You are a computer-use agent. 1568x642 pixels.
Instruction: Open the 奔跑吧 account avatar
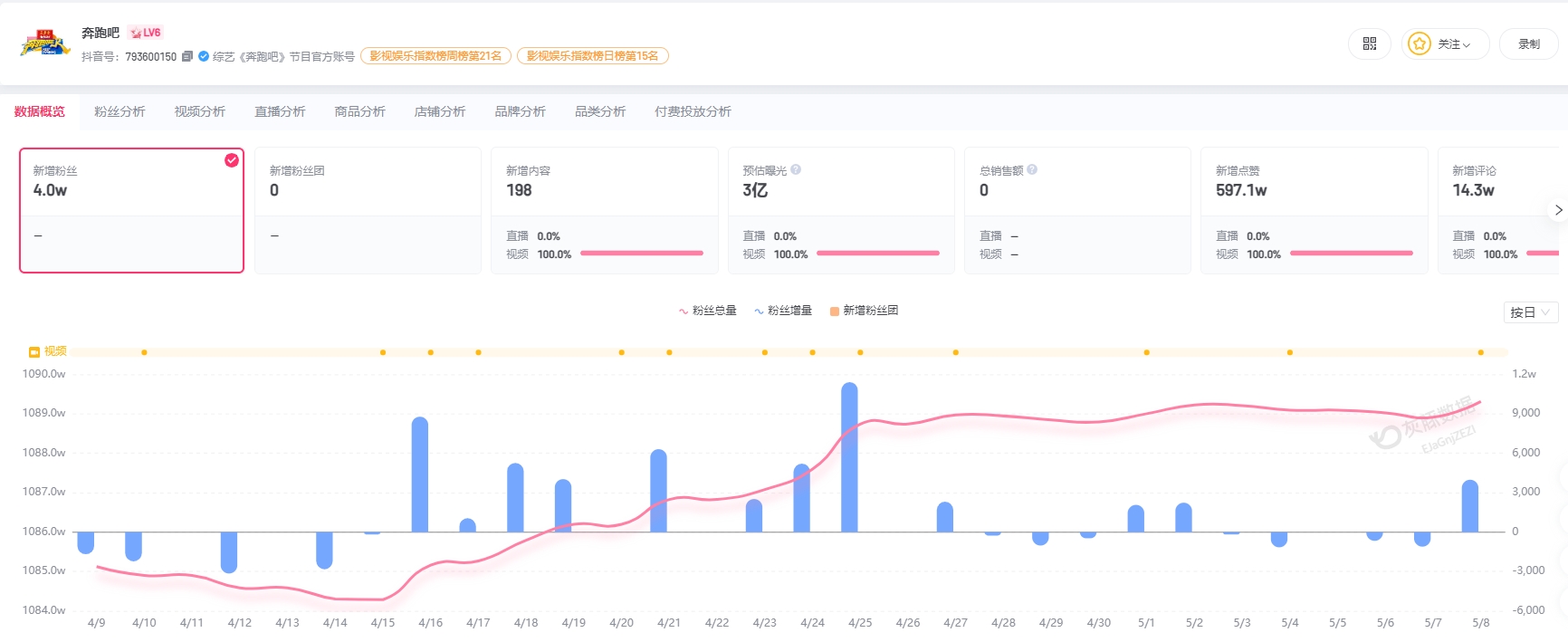coord(45,43)
